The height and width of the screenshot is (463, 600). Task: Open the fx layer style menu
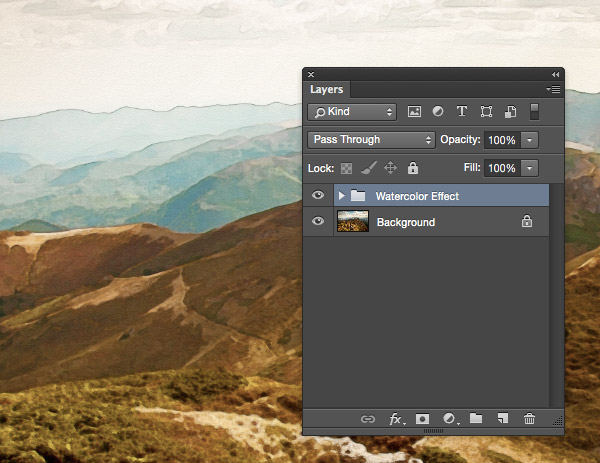point(396,419)
